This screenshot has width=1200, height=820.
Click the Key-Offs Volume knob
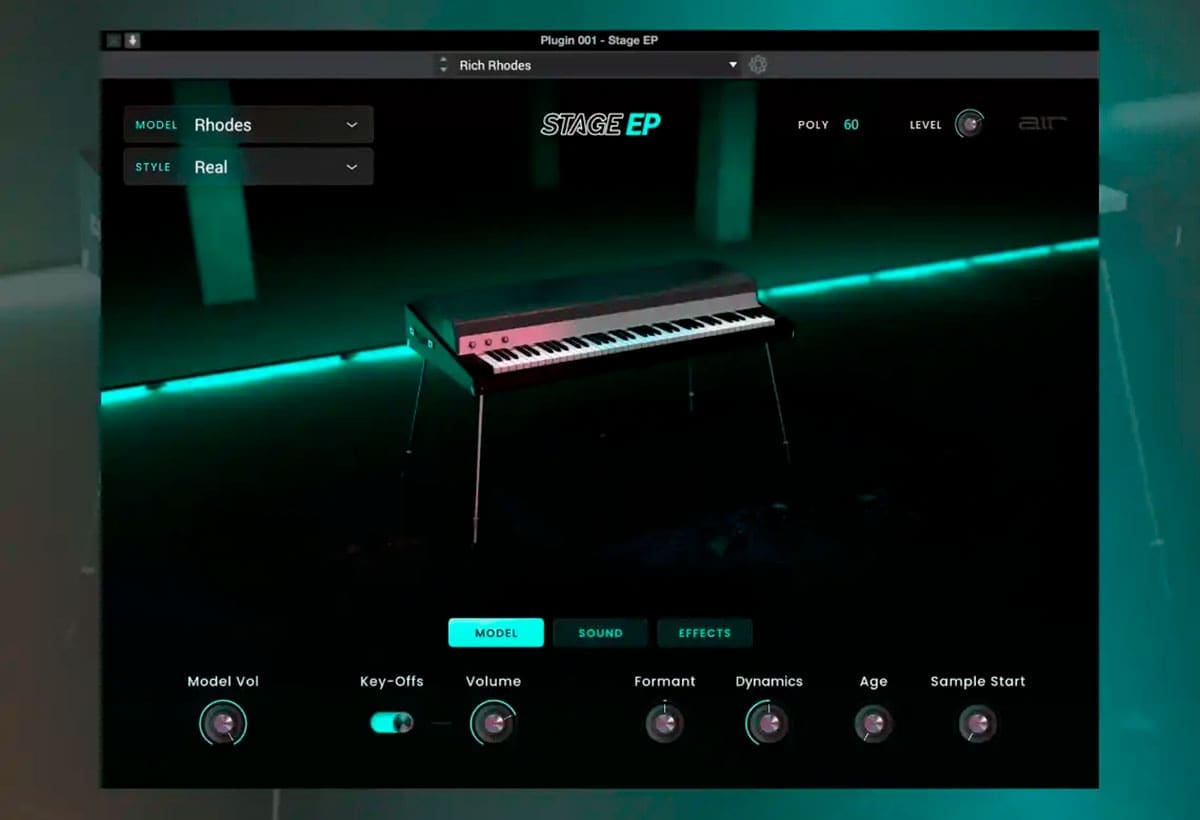[x=493, y=722]
